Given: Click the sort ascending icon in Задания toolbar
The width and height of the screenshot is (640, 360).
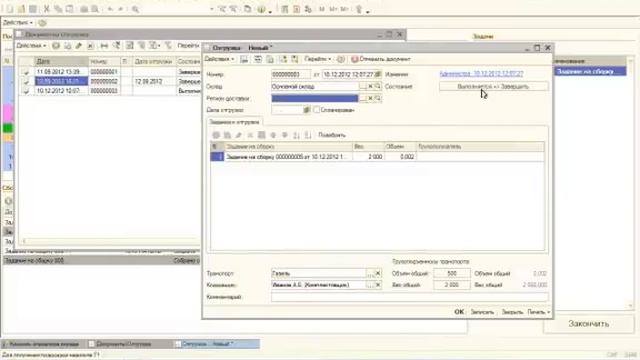Looking at the screenshot, I should click(297, 135).
